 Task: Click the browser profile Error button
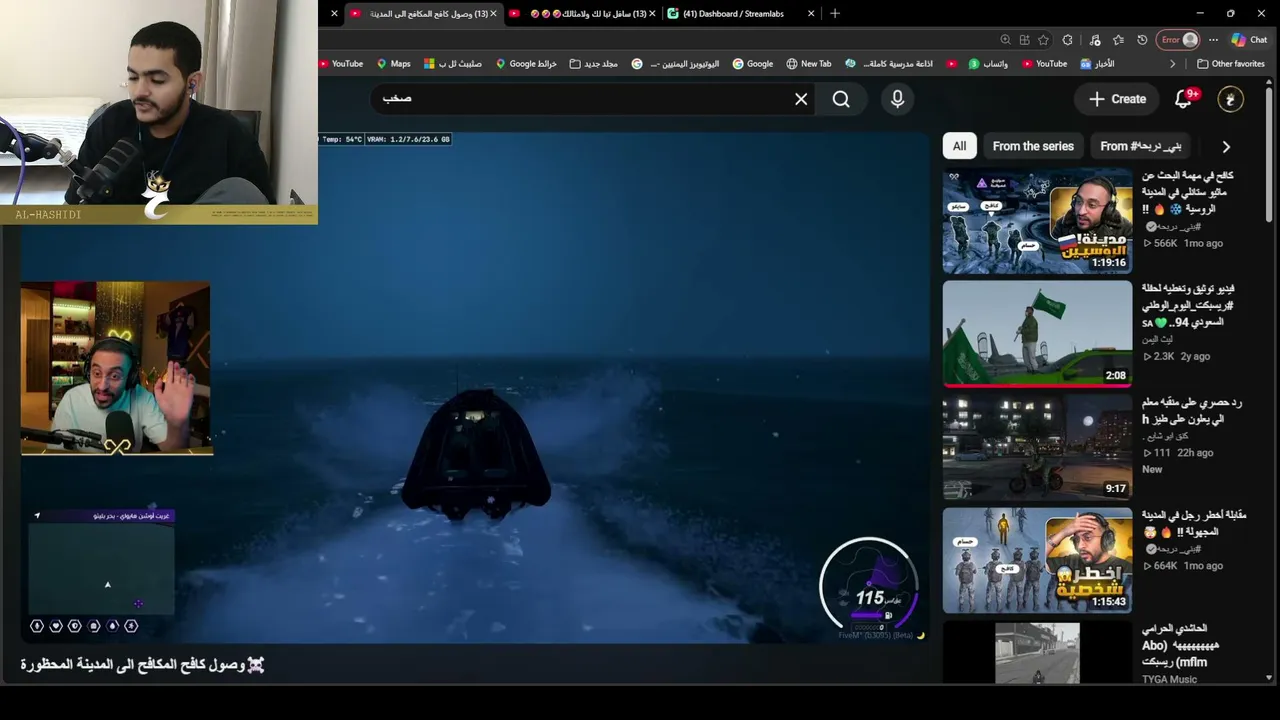pyautogui.click(x=1178, y=40)
